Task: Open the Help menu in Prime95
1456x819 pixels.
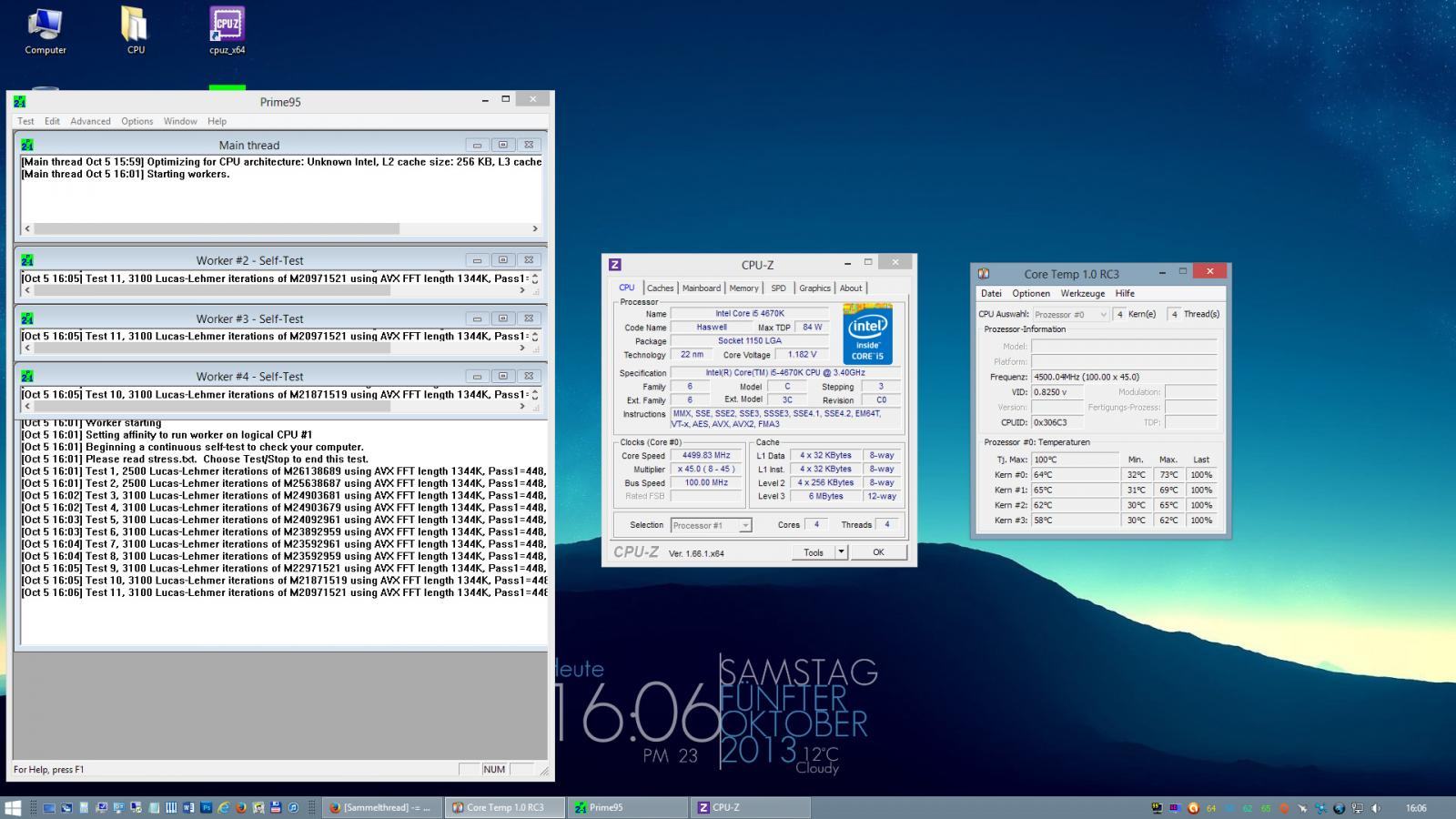Action: 217,121
